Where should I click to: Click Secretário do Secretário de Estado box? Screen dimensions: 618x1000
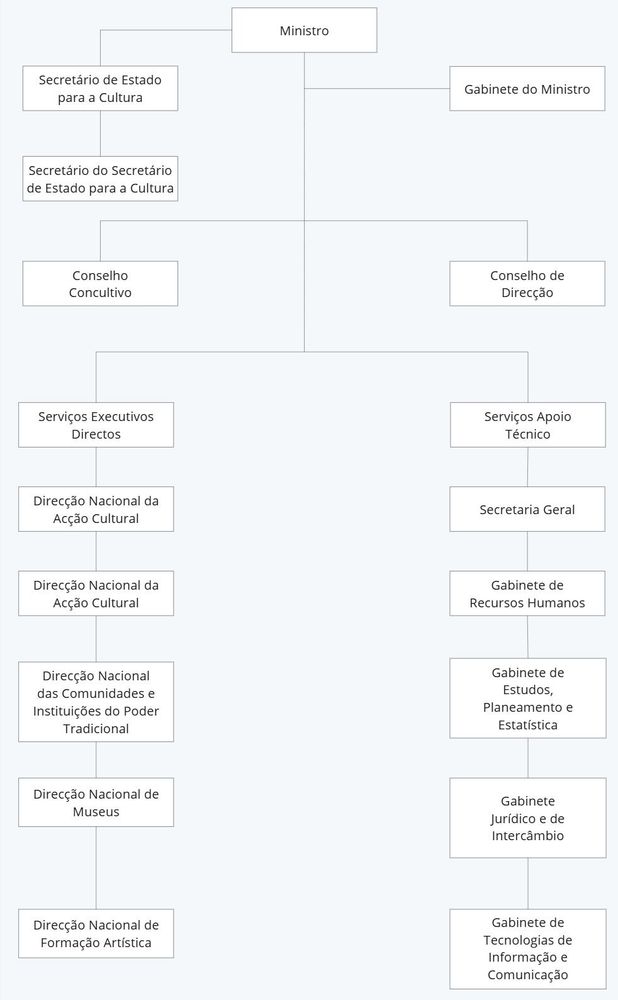click(x=100, y=179)
